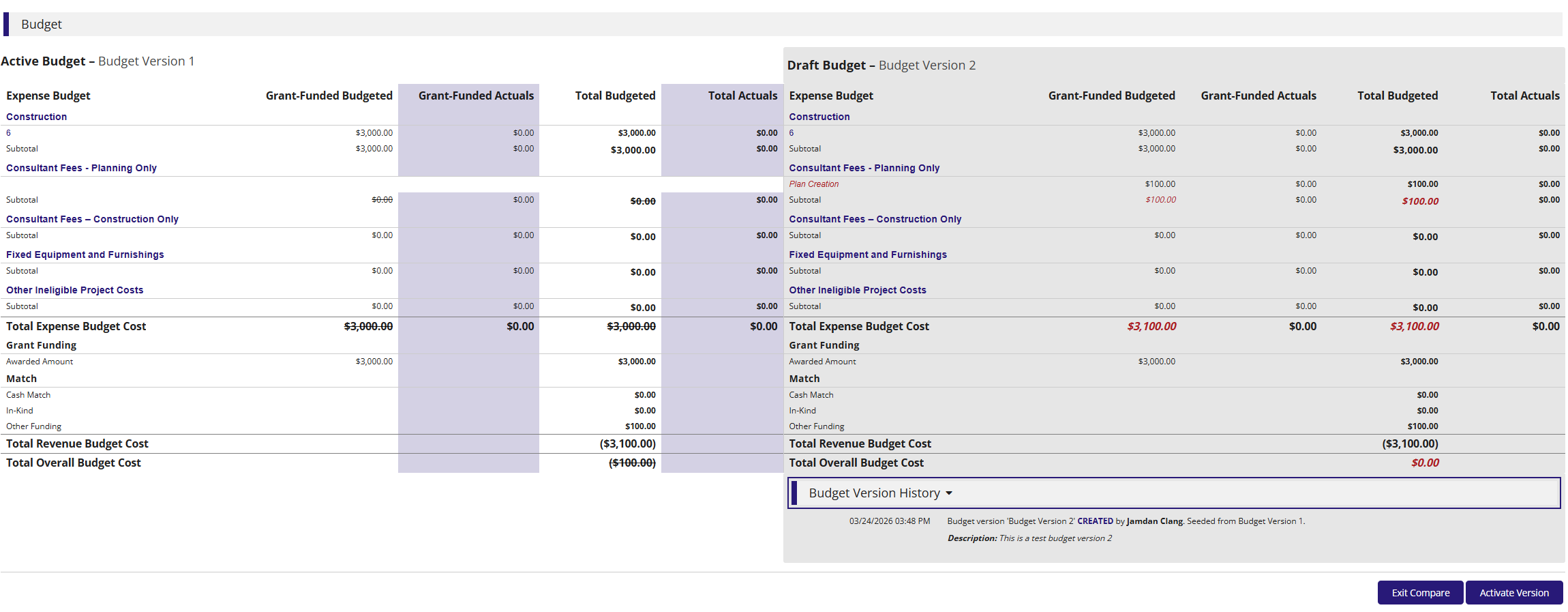Open Consultant Fees – Construction Only in Active Budget

pos(92,219)
